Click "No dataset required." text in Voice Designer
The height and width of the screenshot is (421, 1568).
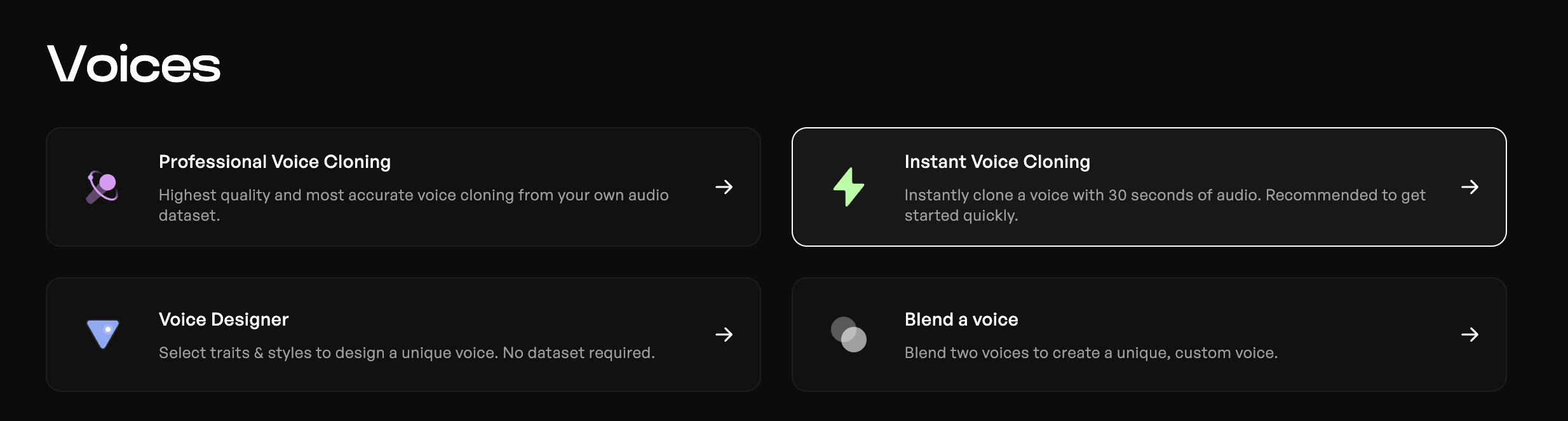[579, 353]
